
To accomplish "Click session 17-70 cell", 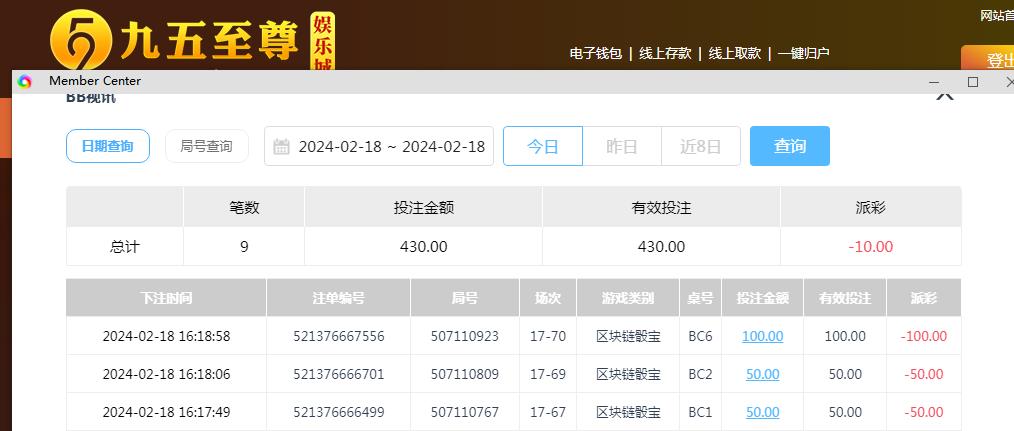I will click(548, 337).
